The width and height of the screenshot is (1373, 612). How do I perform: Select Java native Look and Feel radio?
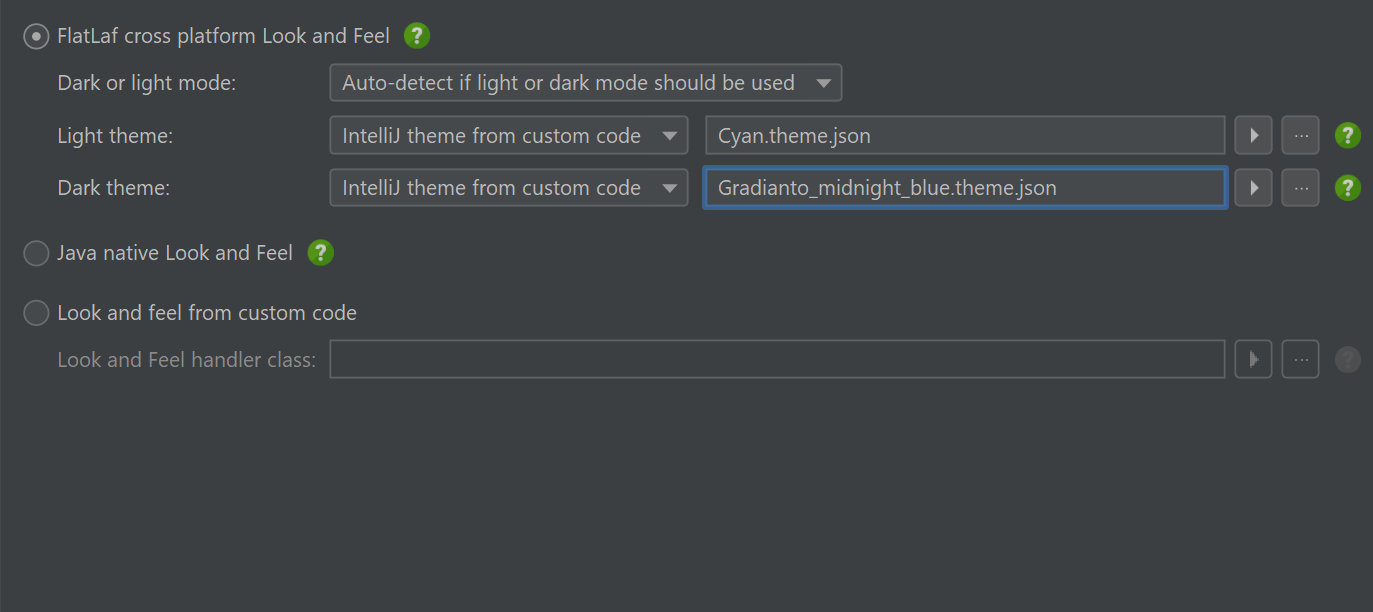(x=36, y=254)
